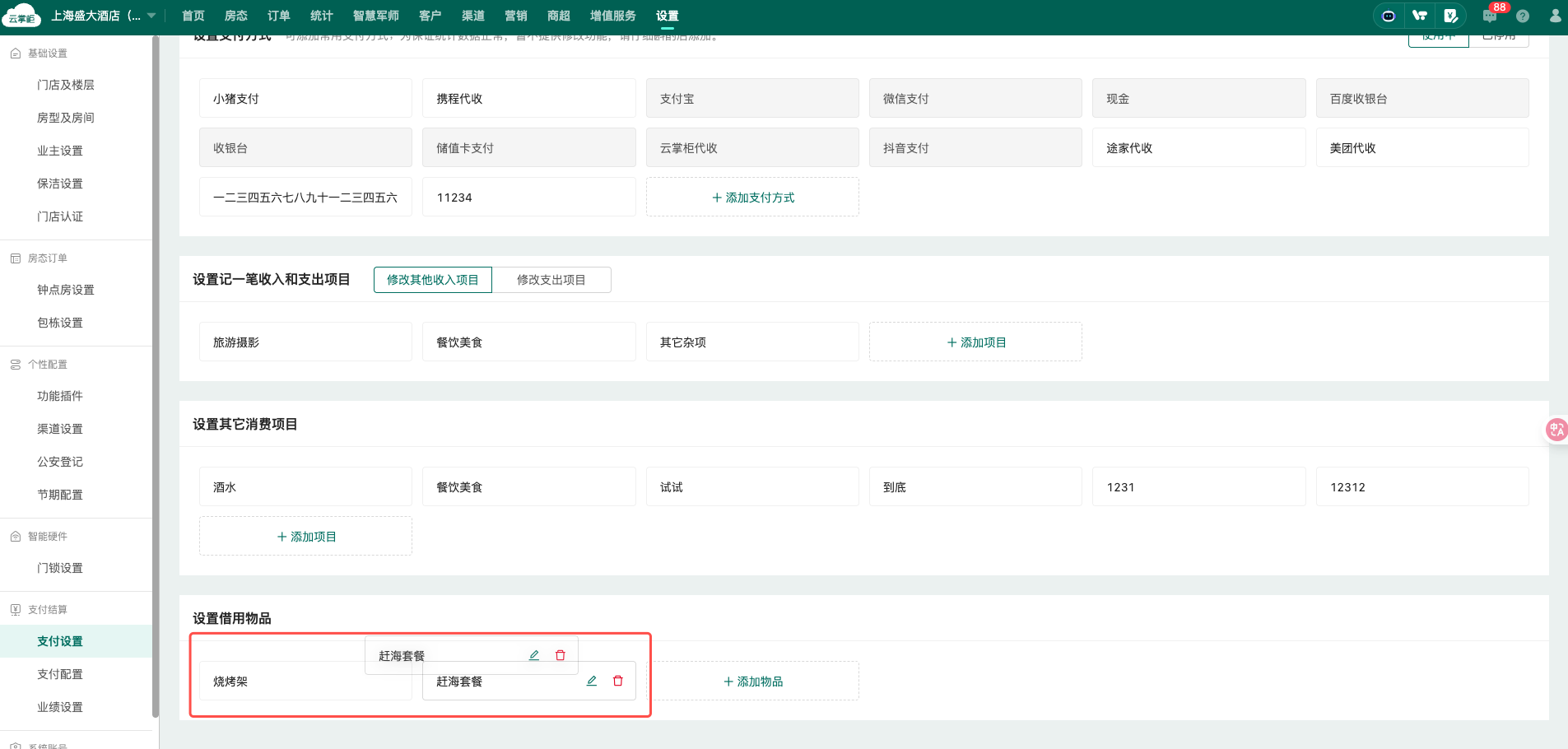Screen dimensions: 1568x749
Task: Open the 房态 top menu
Action: coord(236,16)
